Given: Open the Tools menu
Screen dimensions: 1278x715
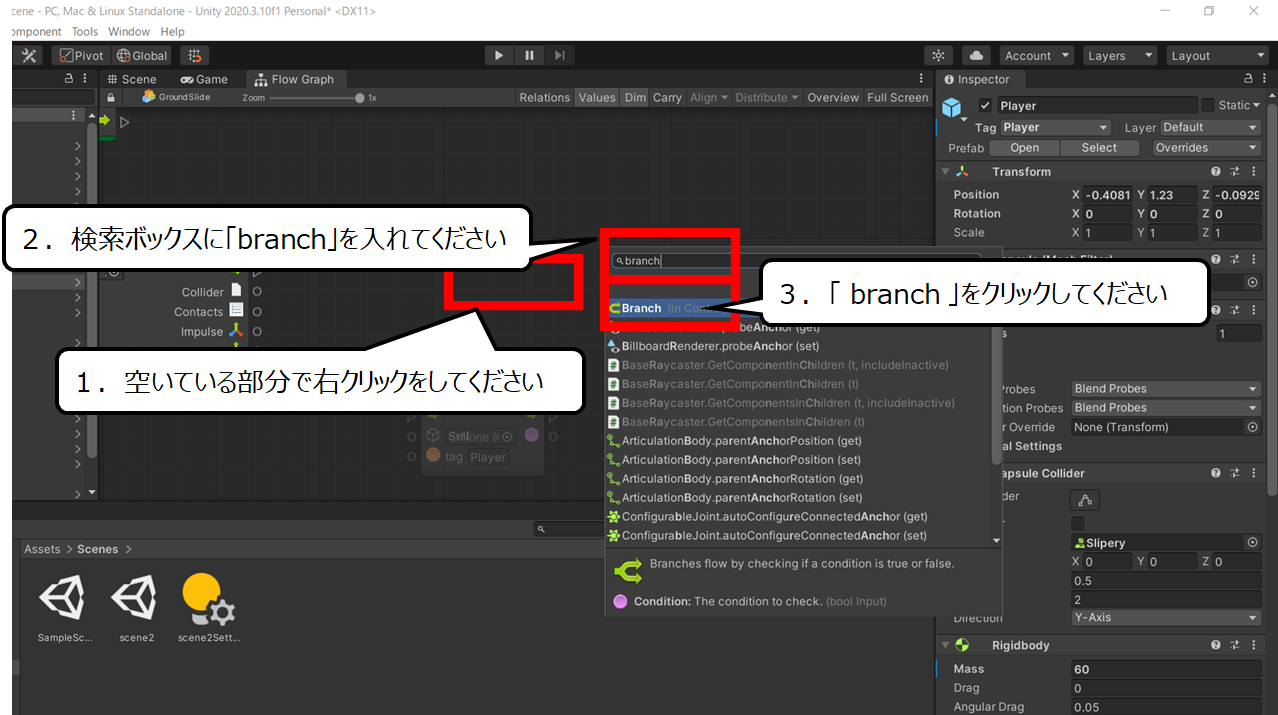Looking at the screenshot, I should pos(85,32).
